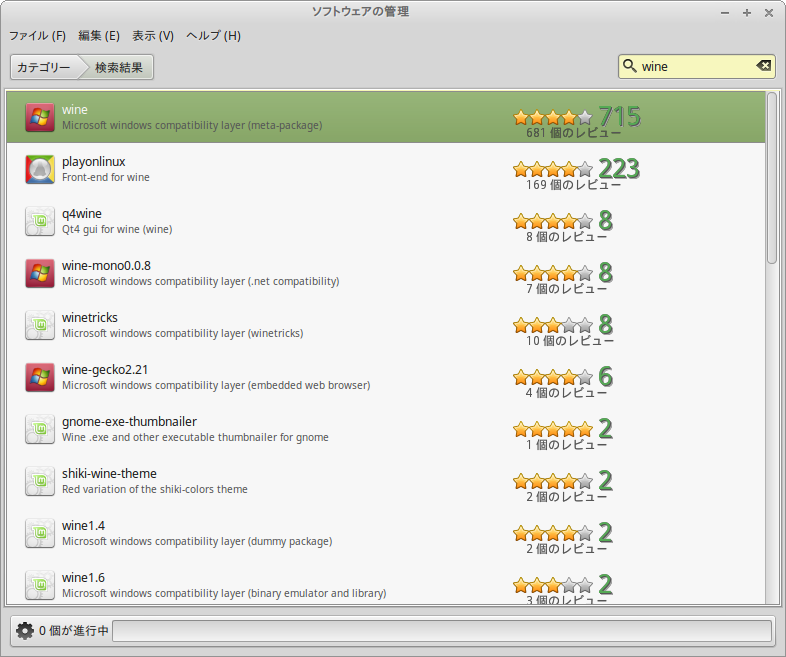Click the star rating of playonlinux

553,169
